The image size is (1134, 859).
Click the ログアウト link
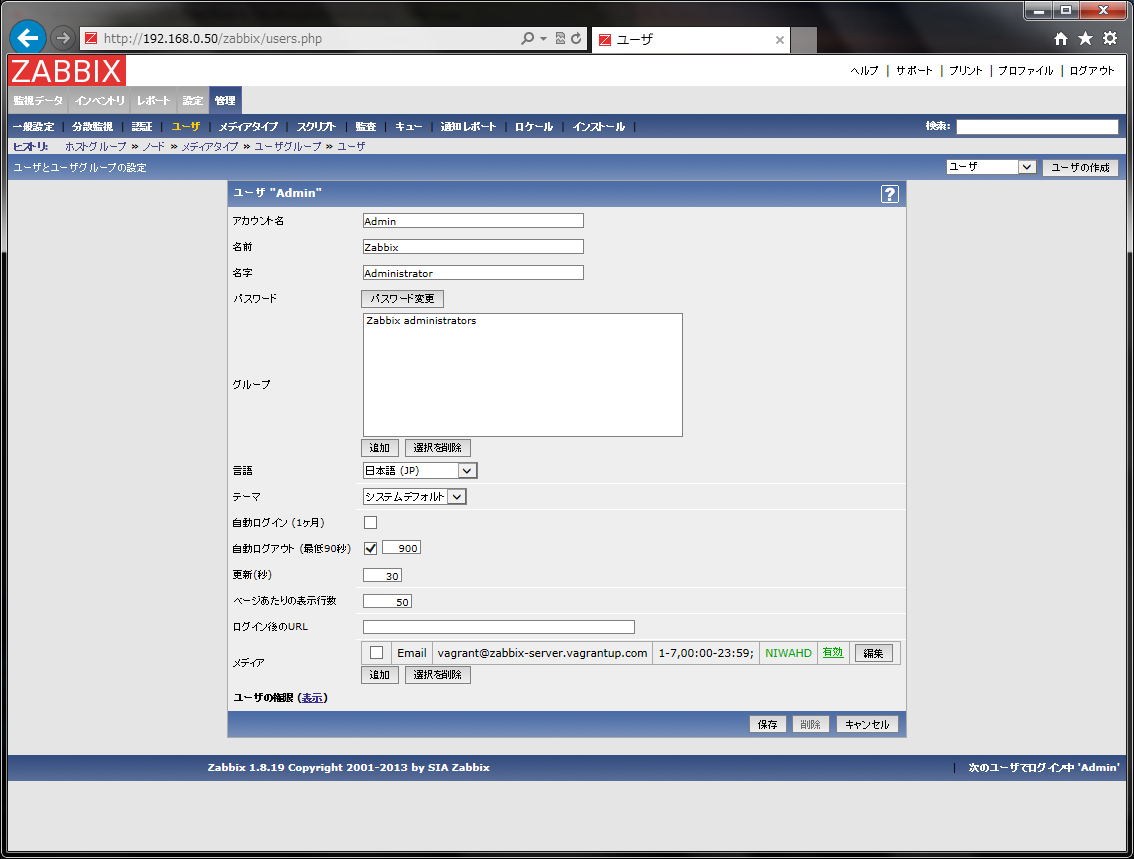tap(1092, 71)
